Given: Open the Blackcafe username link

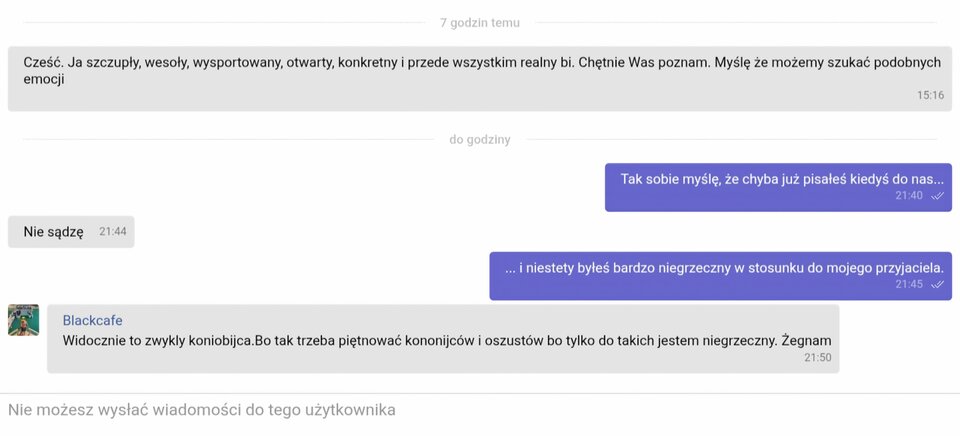Looking at the screenshot, I should [92, 320].
